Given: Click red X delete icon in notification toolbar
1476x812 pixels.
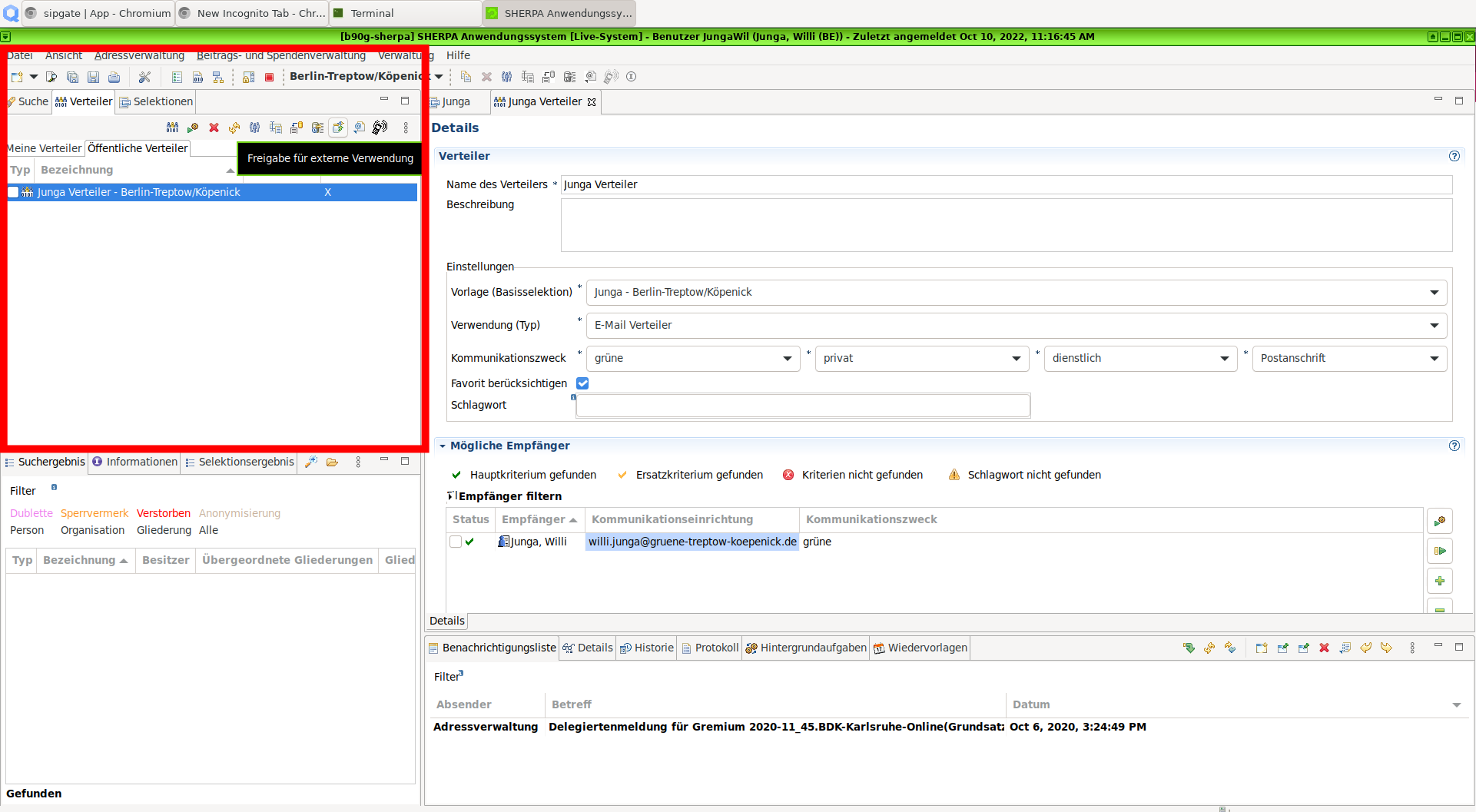Looking at the screenshot, I should tap(1325, 648).
